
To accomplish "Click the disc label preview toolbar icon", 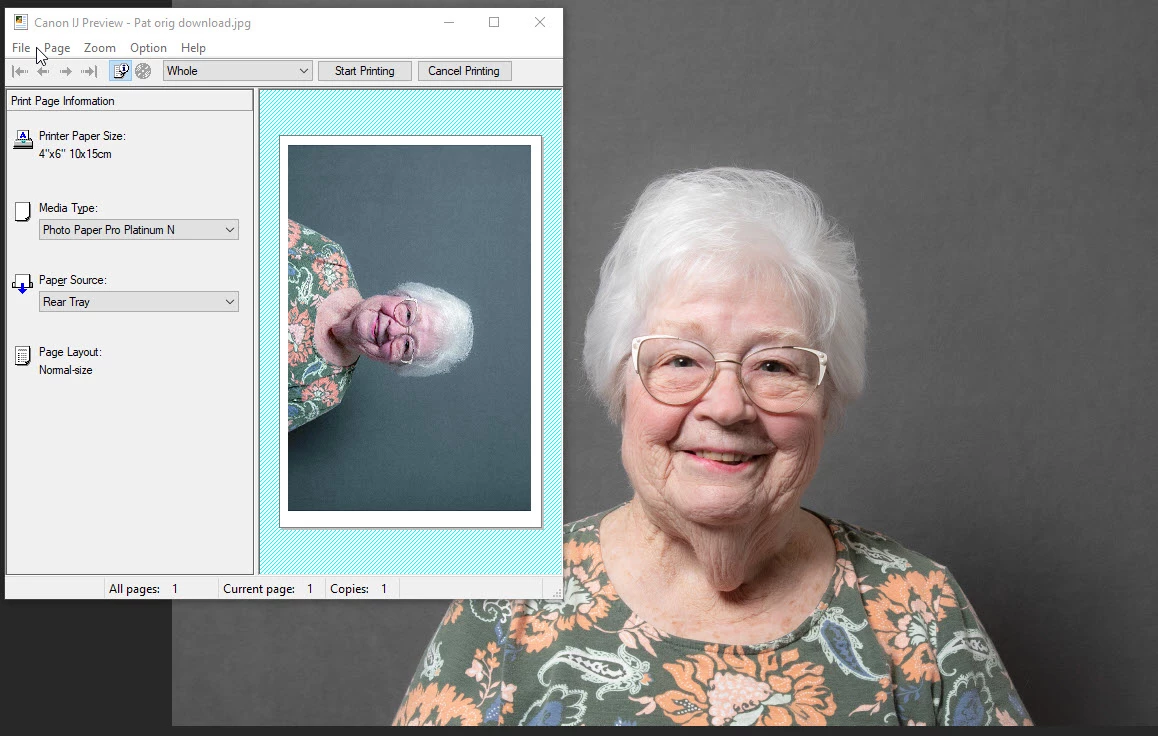I will pos(143,71).
